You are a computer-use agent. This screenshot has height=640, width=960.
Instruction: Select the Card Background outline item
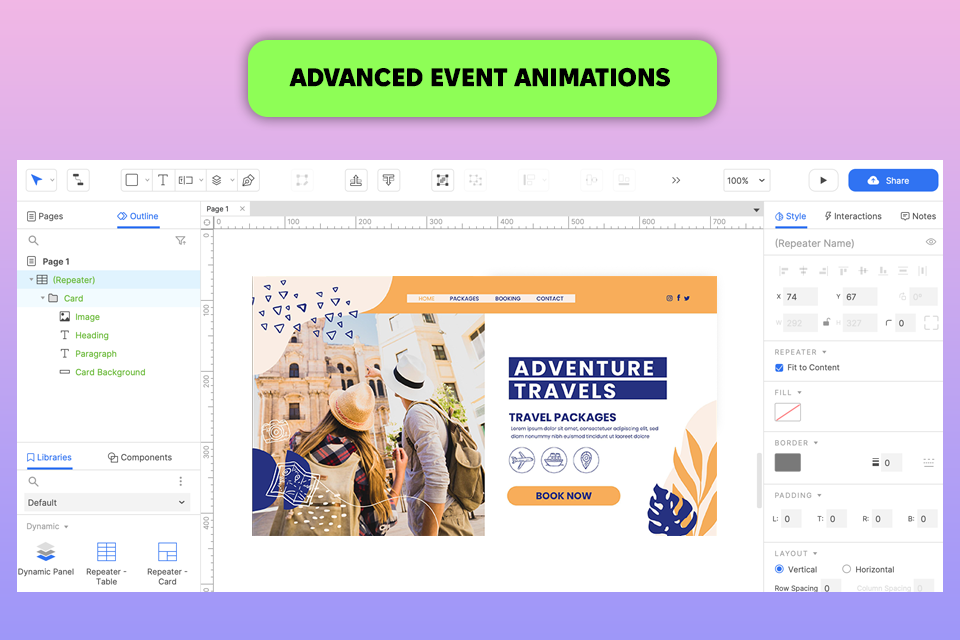110,372
